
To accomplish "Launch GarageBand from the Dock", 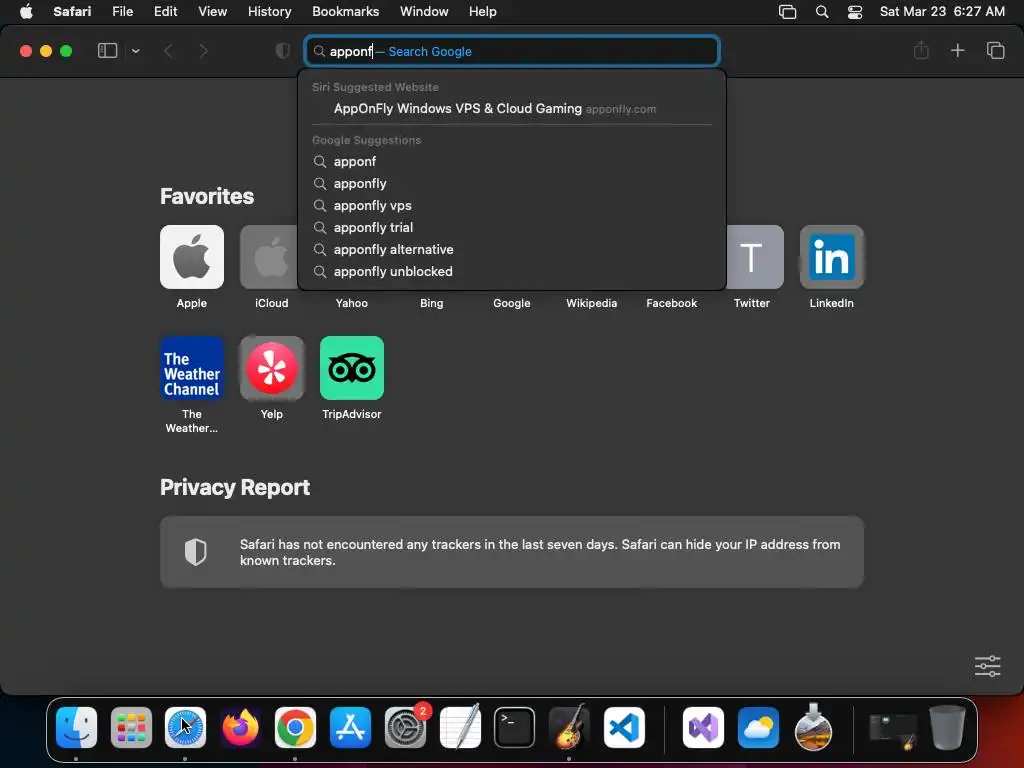I will coord(569,728).
